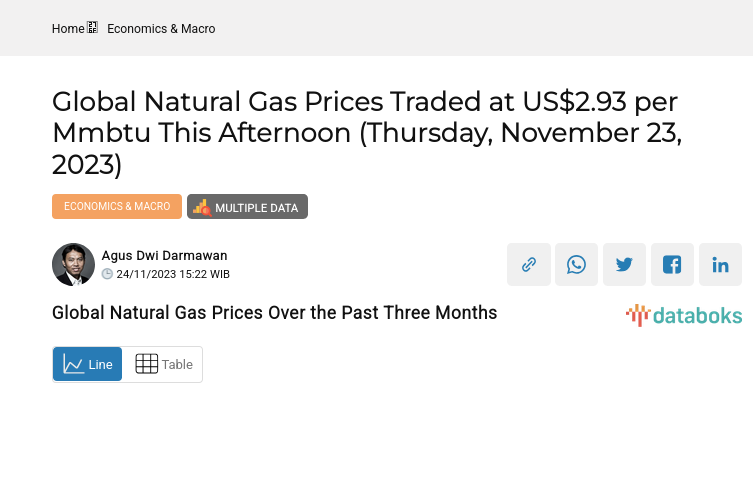Click the breadcrumb separator icon after Home
753x498 pixels.
93,28
